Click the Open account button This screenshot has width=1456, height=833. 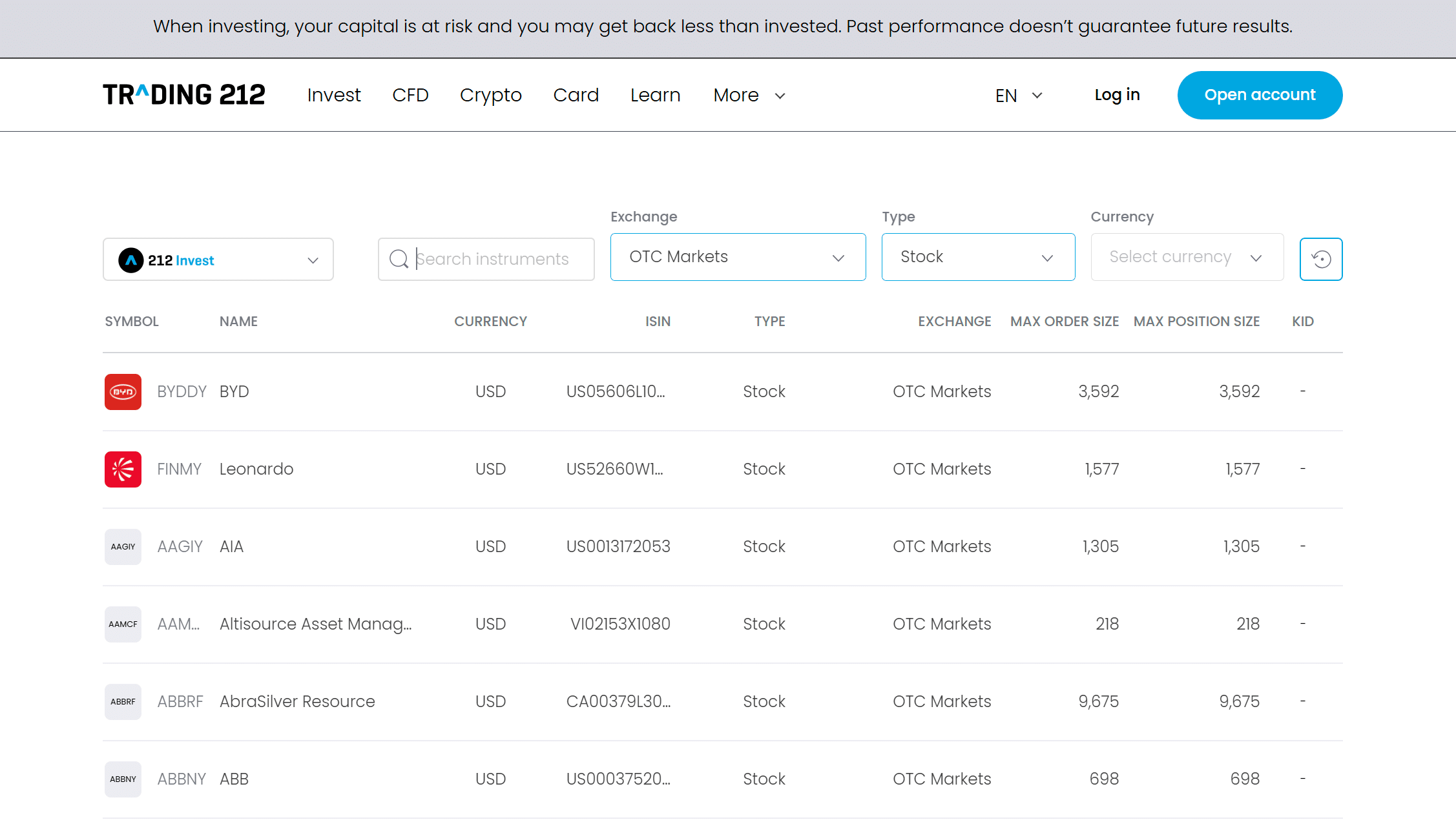1259,95
